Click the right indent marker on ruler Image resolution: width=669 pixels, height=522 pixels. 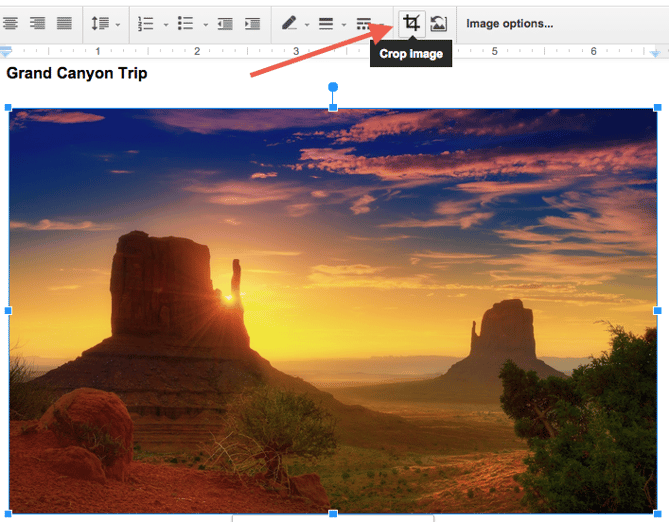coord(655,51)
